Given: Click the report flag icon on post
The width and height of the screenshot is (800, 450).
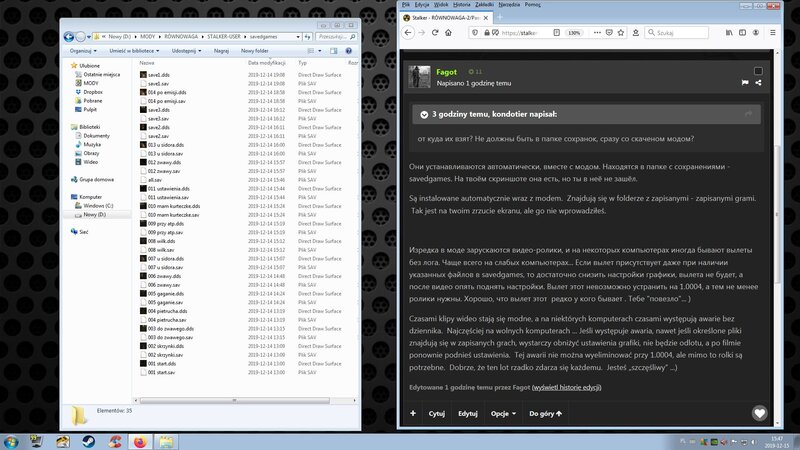Looking at the screenshot, I should pyautogui.click(x=745, y=82).
